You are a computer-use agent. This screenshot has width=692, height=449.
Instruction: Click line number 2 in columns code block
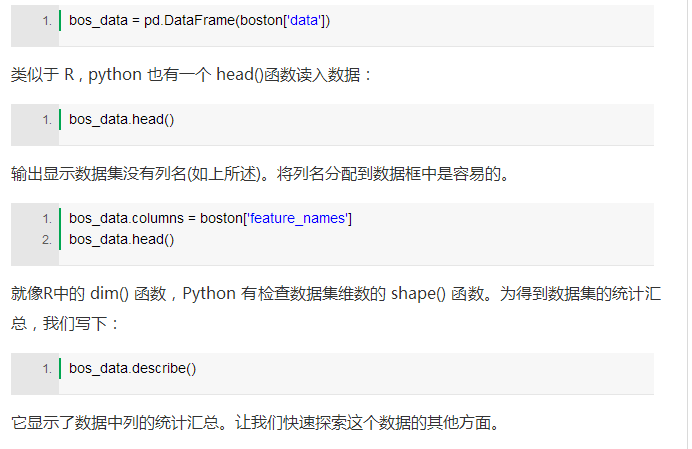click(x=47, y=240)
